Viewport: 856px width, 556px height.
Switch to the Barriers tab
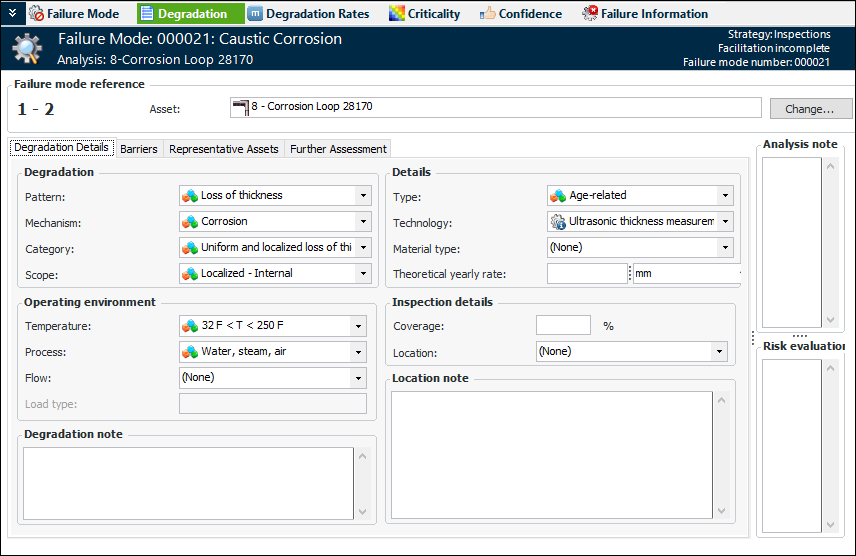coord(138,149)
